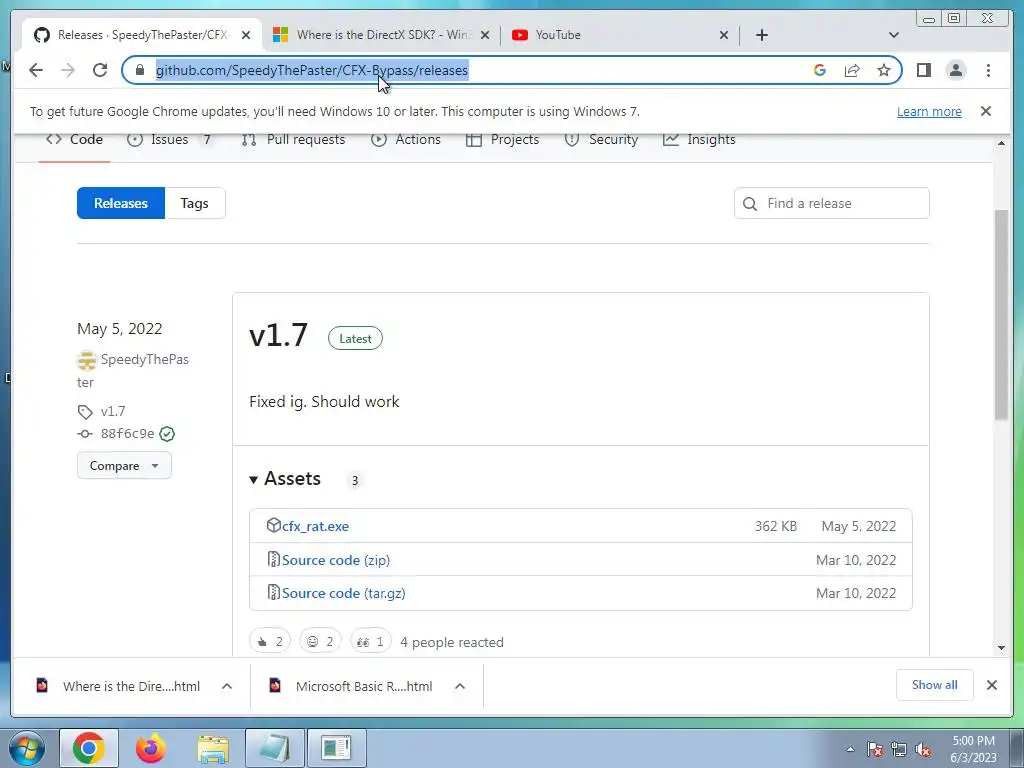Image resolution: width=1024 pixels, height=768 pixels.
Task: Open the repository Code tab
Action: 74,140
